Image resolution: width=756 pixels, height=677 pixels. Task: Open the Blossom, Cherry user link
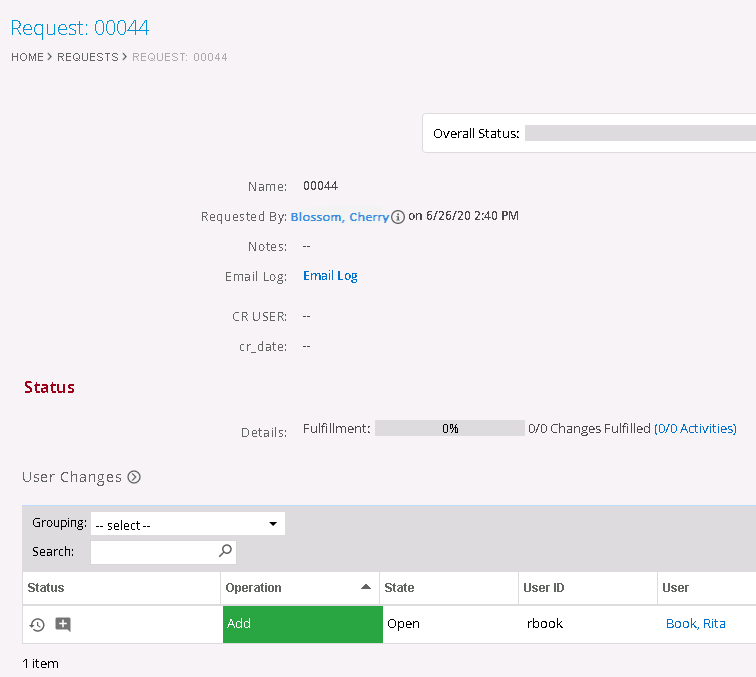point(339,217)
